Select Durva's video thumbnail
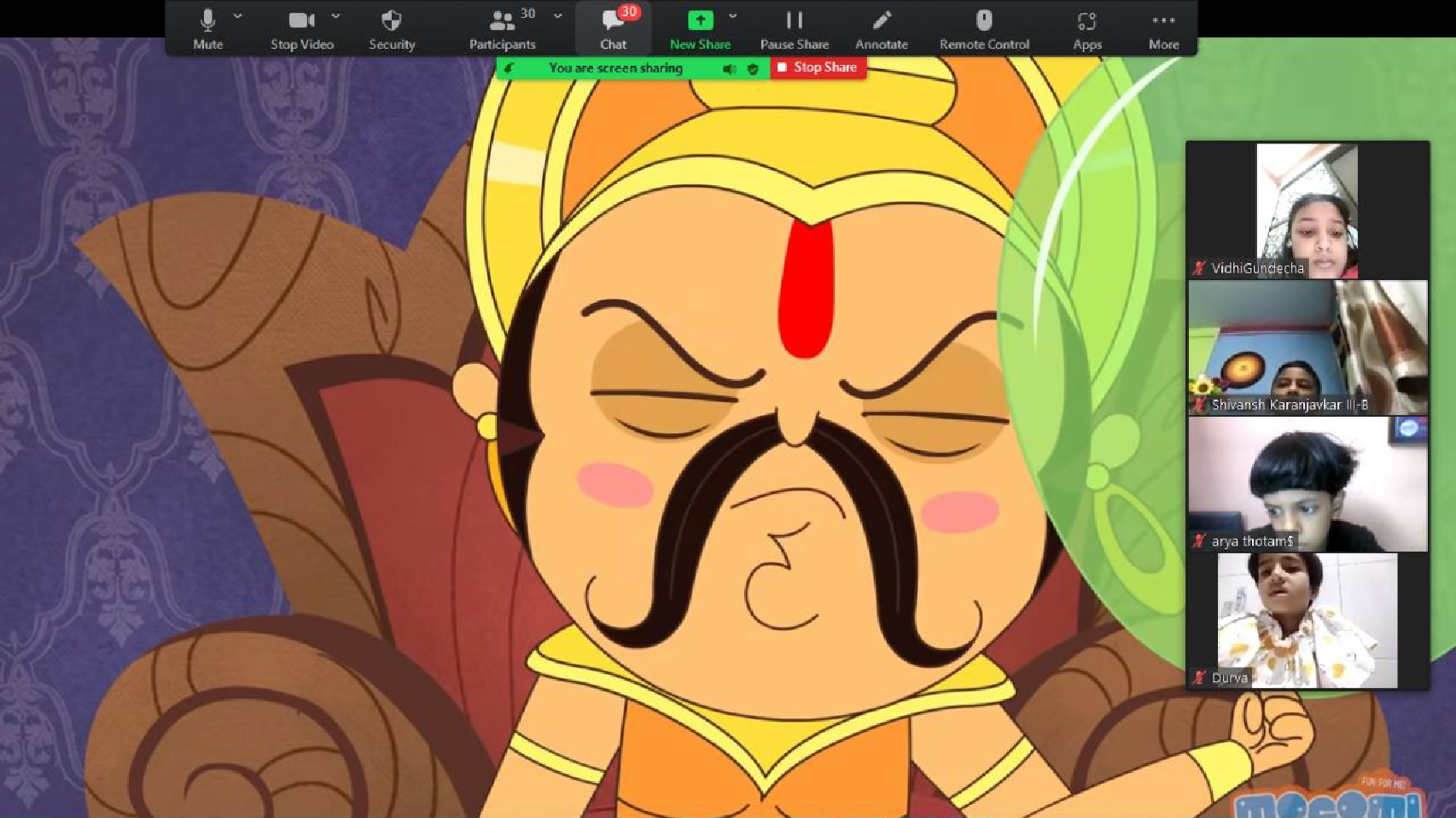This screenshot has width=1456, height=818. (1307, 620)
